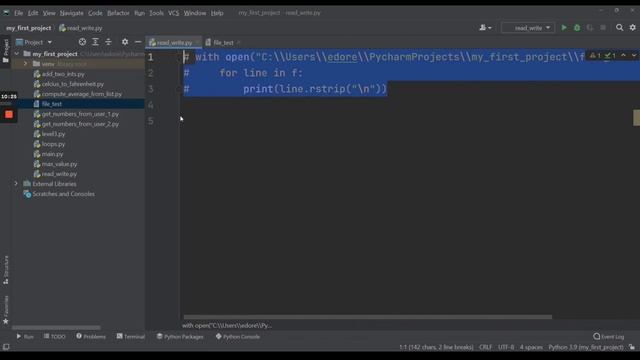The width and height of the screenshot is (640, 360).
Task: Open Project panel options gear
Action: tap(125, 42)
